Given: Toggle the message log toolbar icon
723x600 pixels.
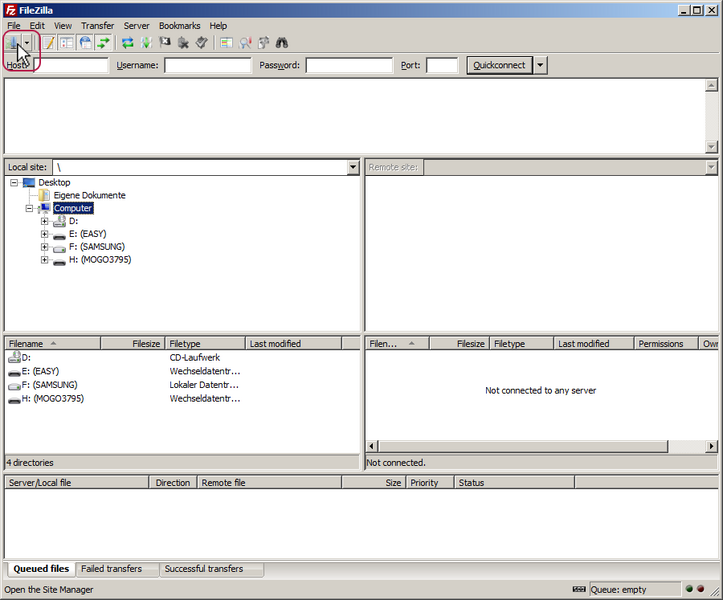Looking at the screenshot, I should (48, 43).
